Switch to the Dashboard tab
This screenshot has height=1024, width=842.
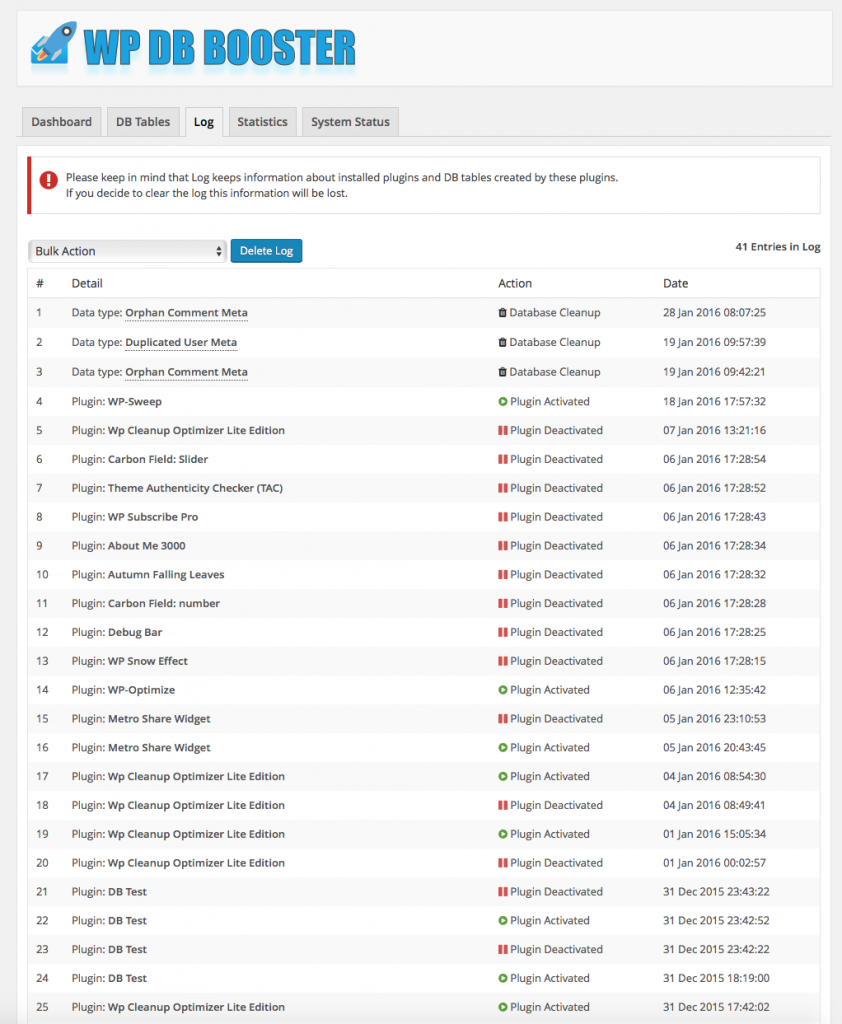click(x=61, y=122)
